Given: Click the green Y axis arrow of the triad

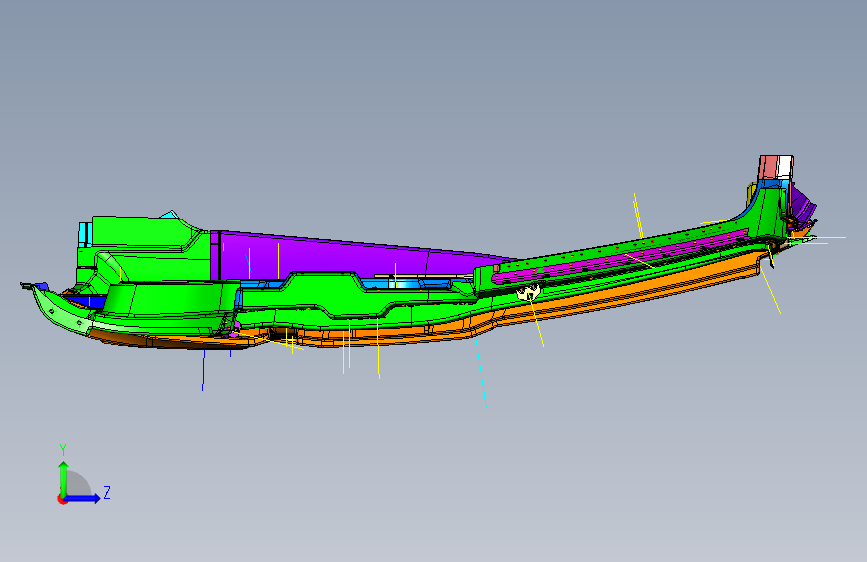Looking at the screenshot, I should 64,478.
